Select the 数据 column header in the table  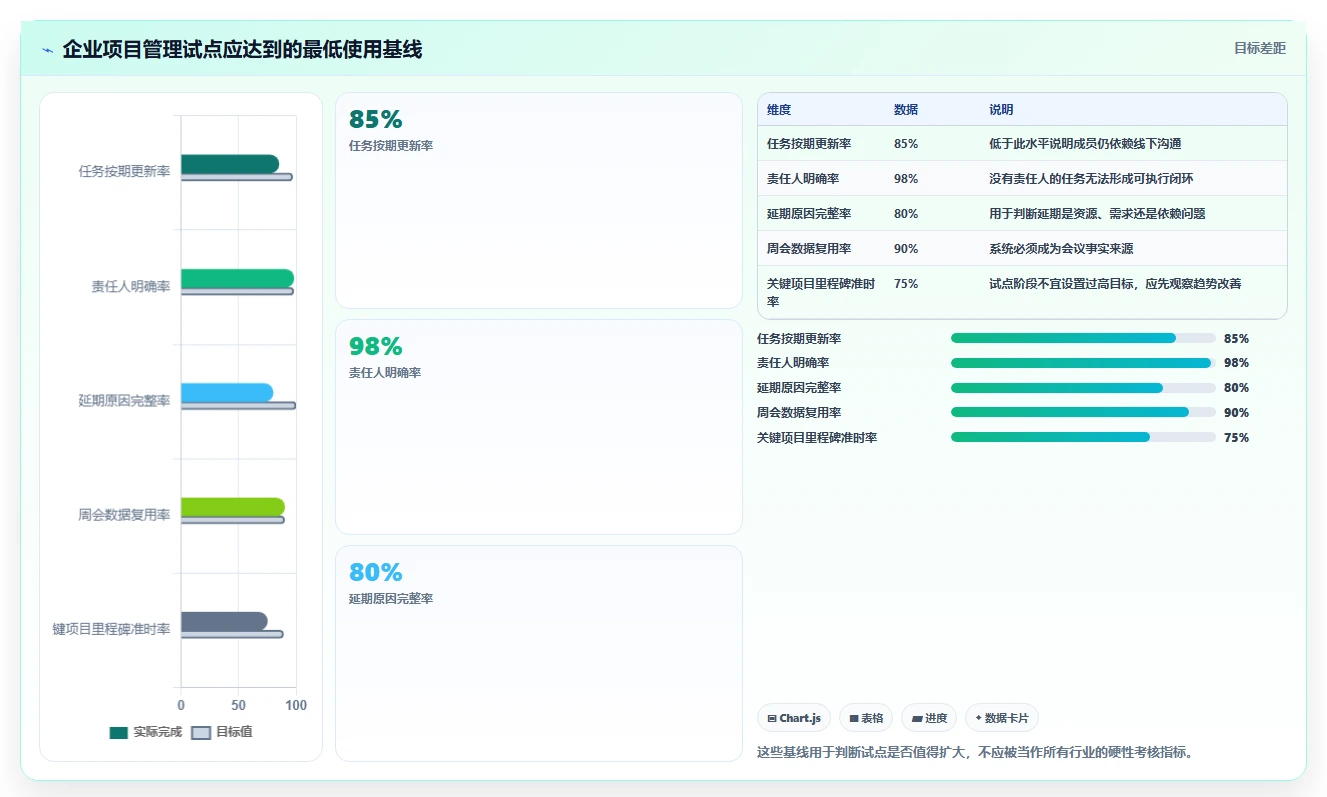(906, 110)
